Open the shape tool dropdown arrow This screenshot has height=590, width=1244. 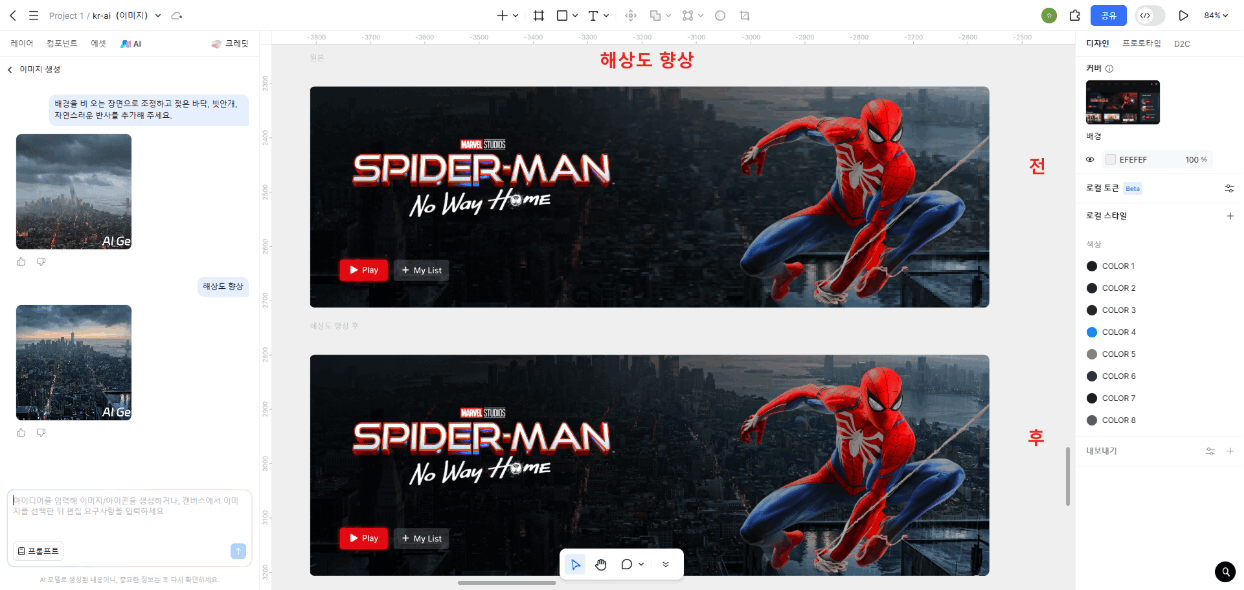[x=575, y=16]
